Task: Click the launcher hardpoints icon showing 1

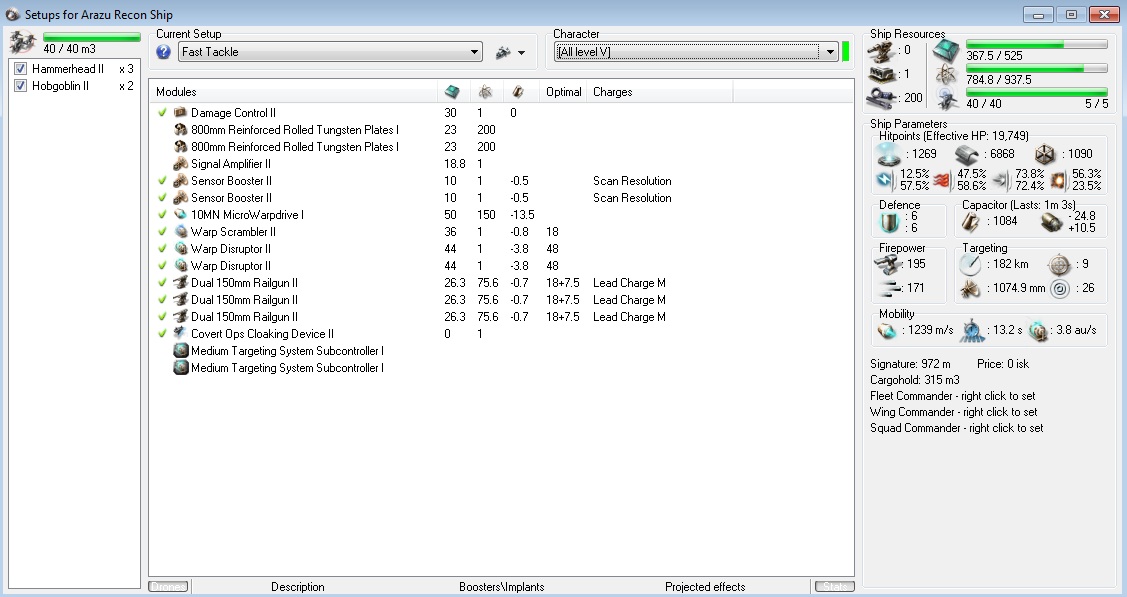Action: click(x=881, y=74)
